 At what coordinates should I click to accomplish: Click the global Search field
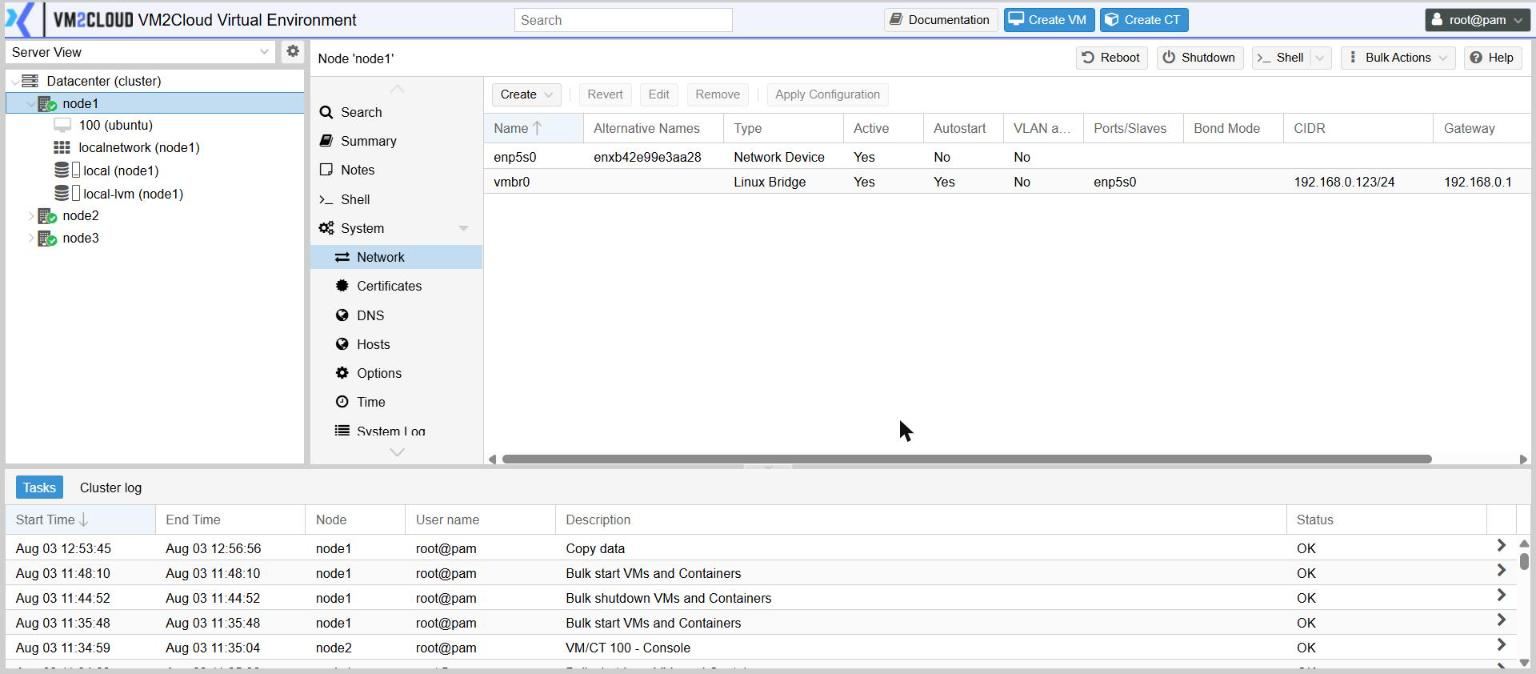pyautogui.click(x=623, y=20)
